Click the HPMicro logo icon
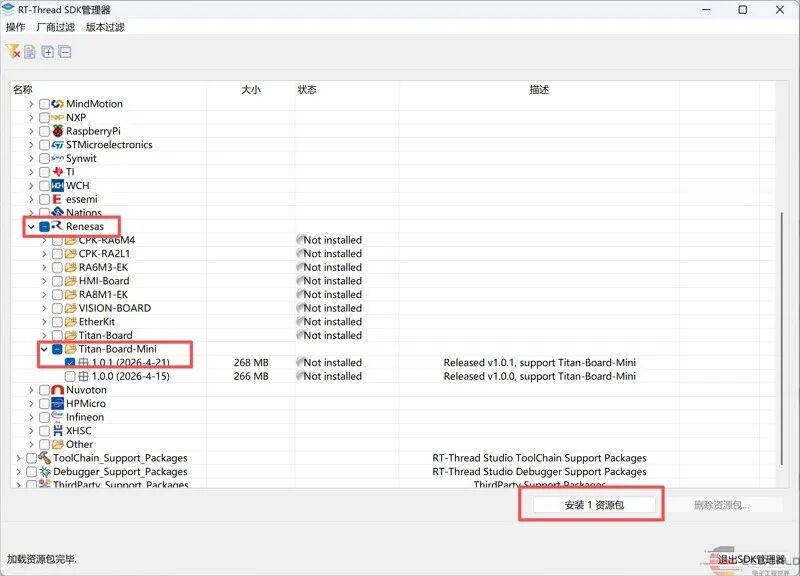 coord(58,404)
